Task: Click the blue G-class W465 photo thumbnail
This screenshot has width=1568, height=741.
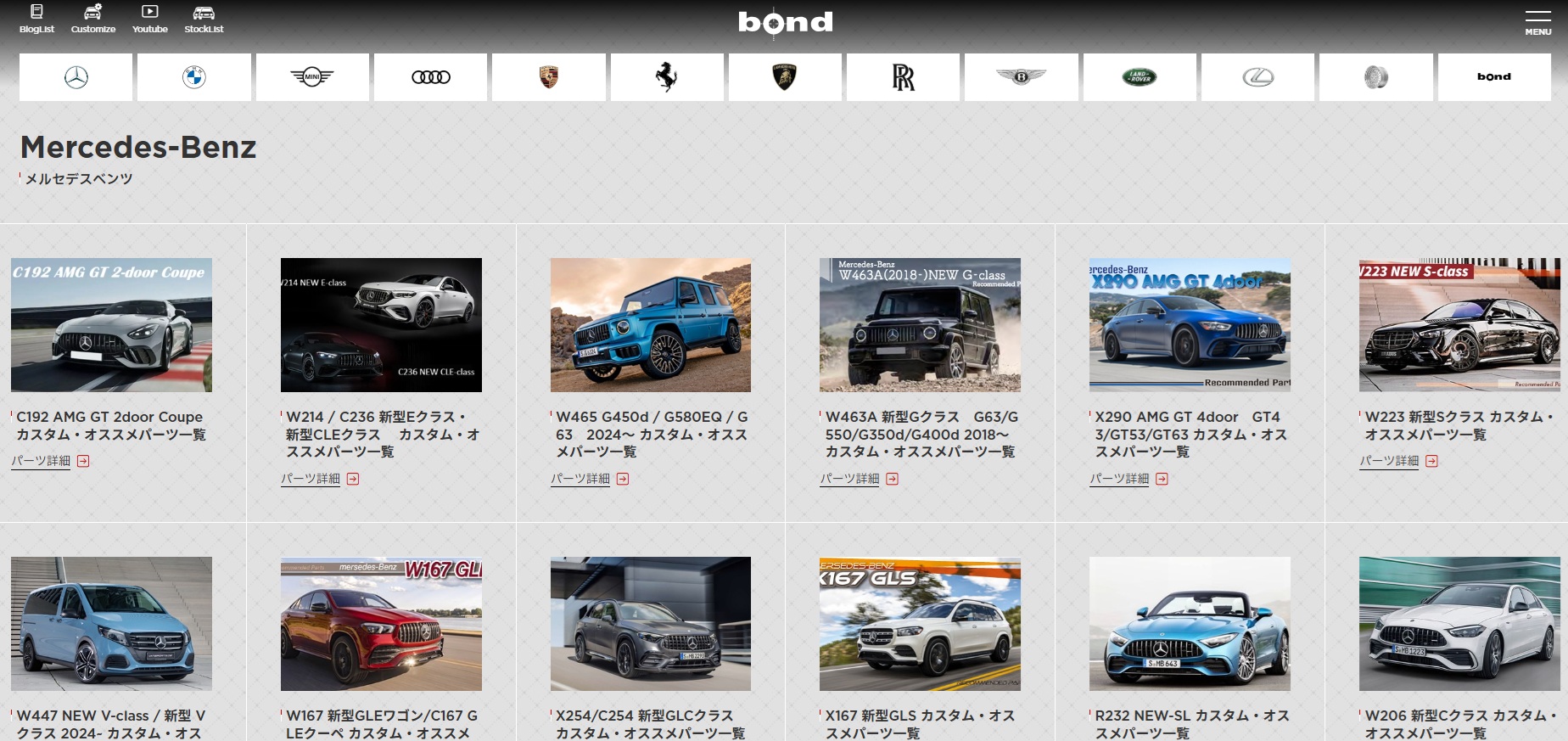Action: pos(651,325)
